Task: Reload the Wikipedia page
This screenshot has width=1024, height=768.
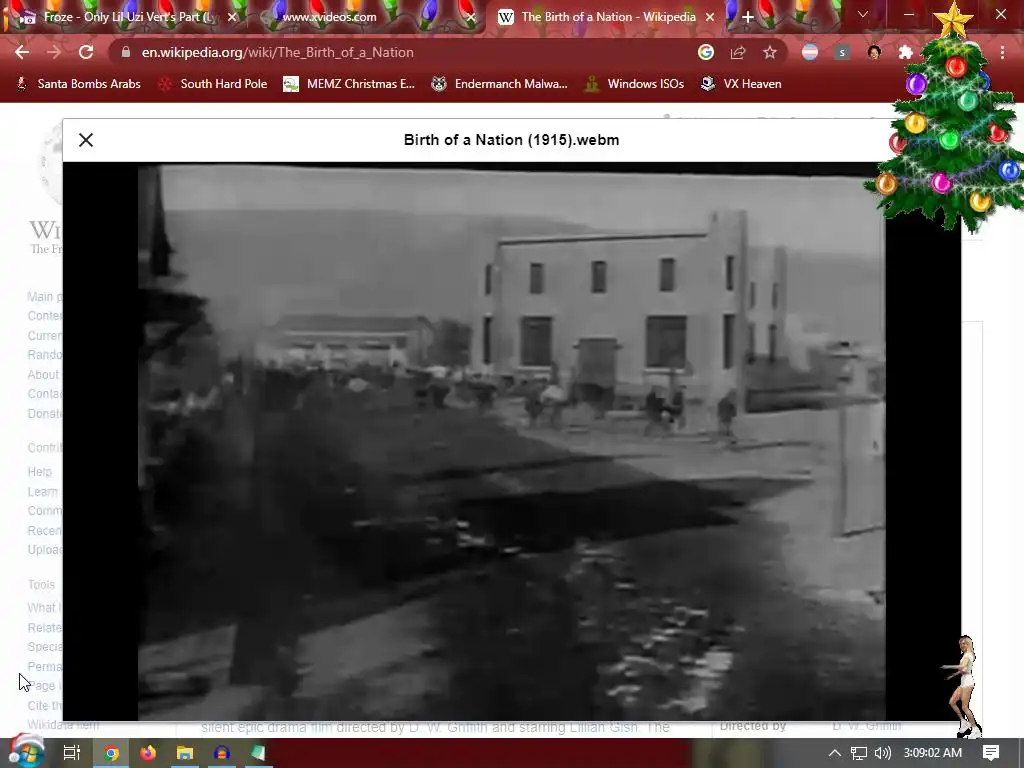Action: (86, 52)
